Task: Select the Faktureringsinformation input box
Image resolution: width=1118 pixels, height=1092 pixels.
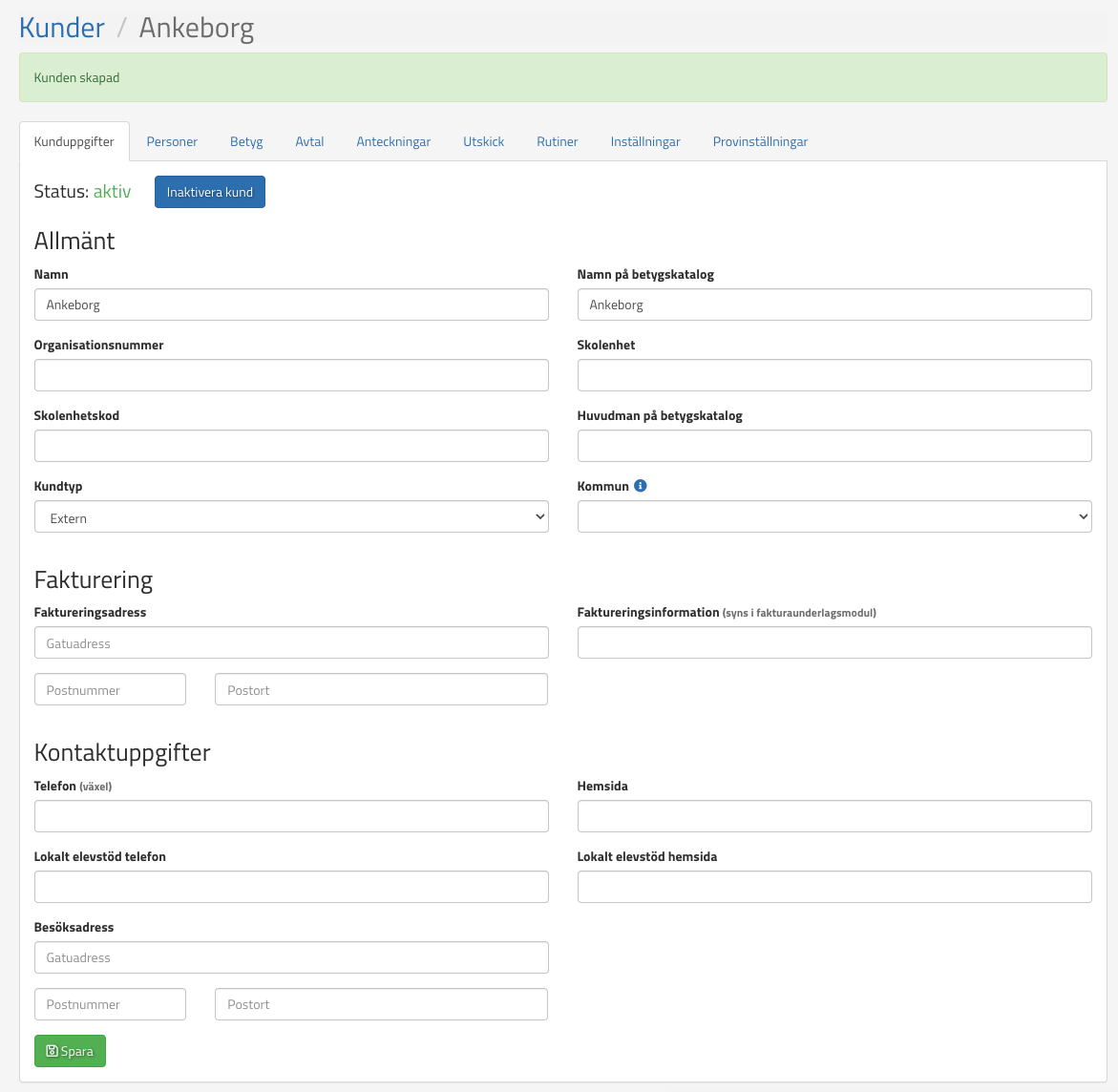Action: point(833,642)
